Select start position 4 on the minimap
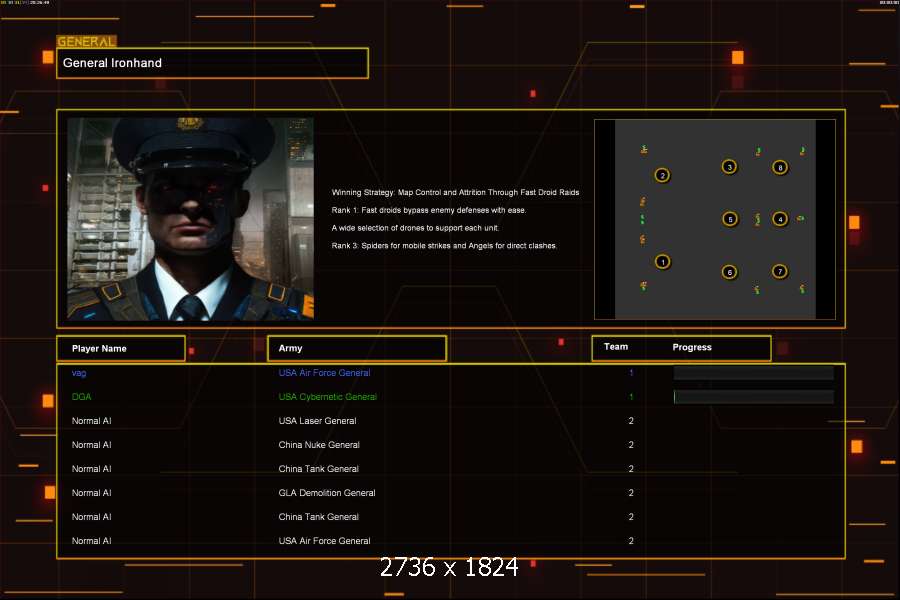The image size is (900, 600). (x=779, y=219)
